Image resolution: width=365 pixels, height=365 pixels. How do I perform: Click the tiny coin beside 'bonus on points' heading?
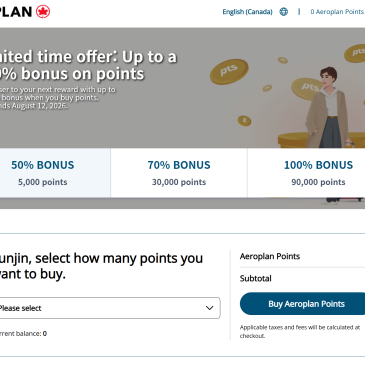267,88
